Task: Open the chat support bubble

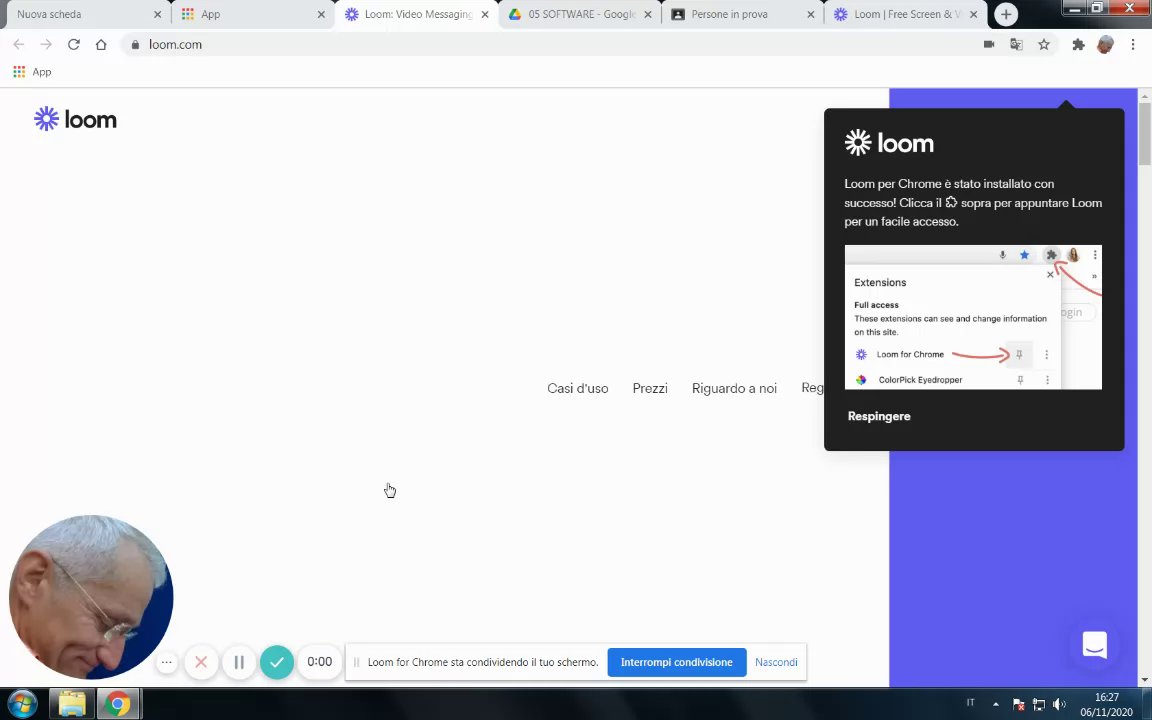Action: coord(1095,645)
